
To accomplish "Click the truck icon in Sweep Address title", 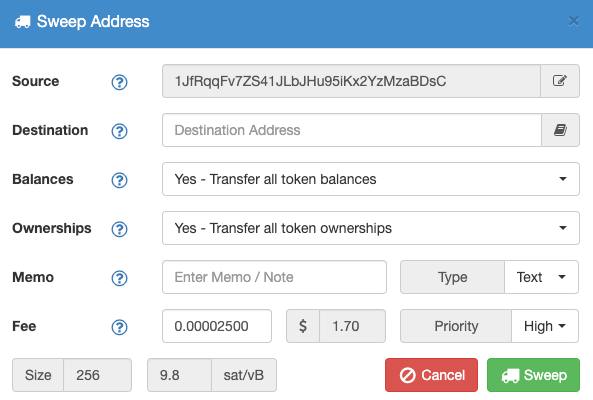I will tap(23, 22).
